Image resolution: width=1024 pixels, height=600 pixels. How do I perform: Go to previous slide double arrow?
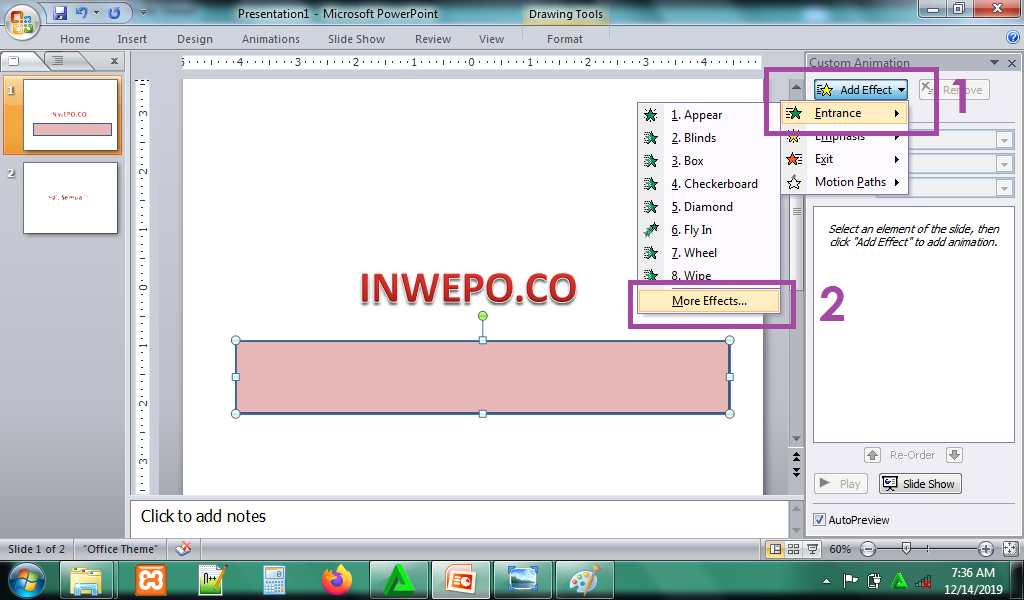796,456
